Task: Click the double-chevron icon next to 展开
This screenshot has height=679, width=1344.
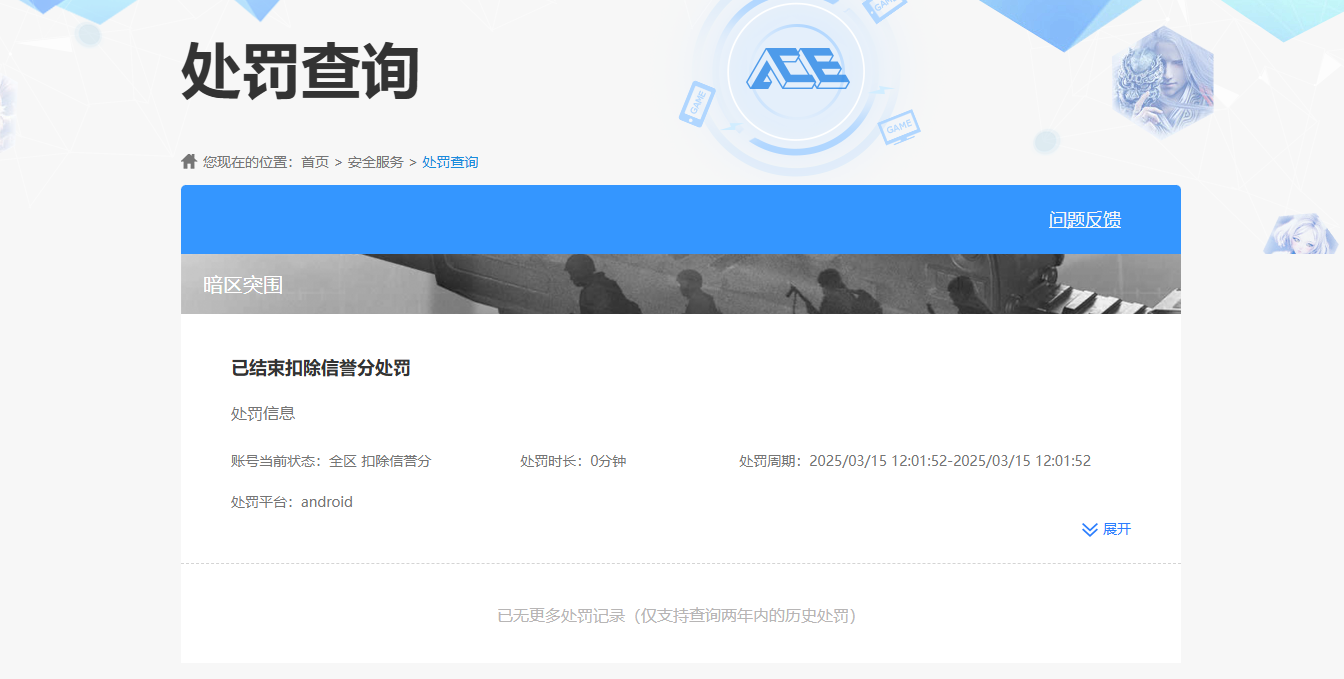Action: point(1087,529)
